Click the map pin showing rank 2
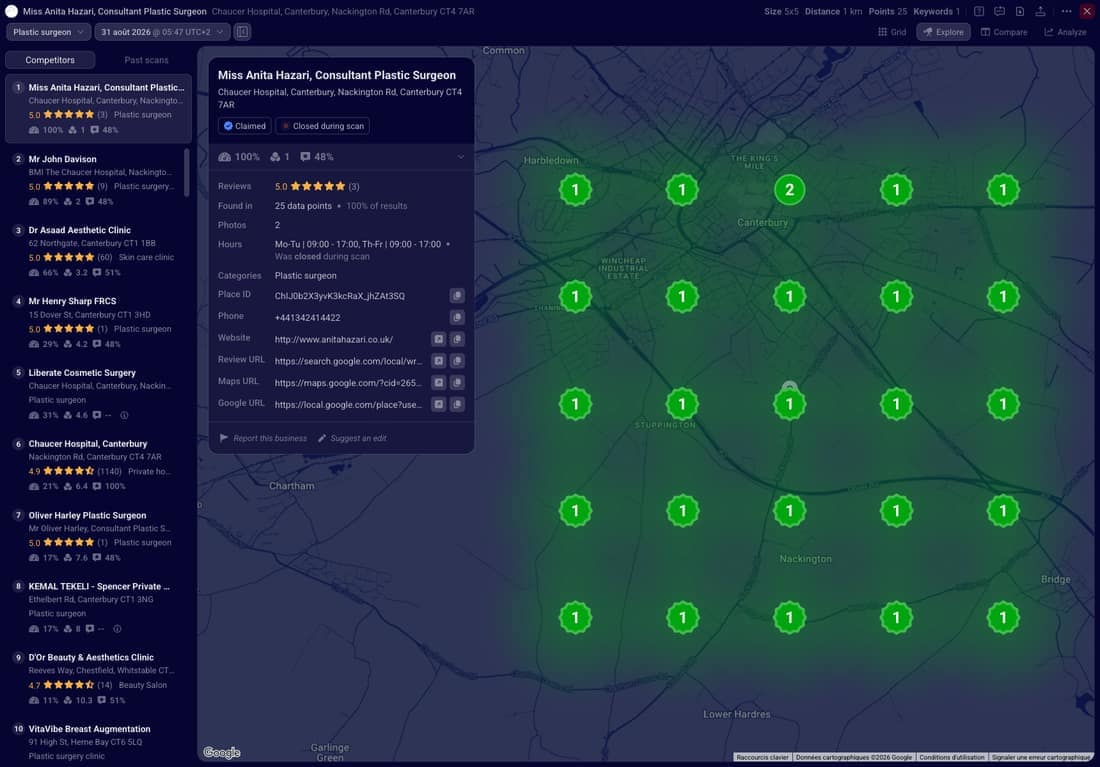1100x767 pixels. click(x=789, y=189)
